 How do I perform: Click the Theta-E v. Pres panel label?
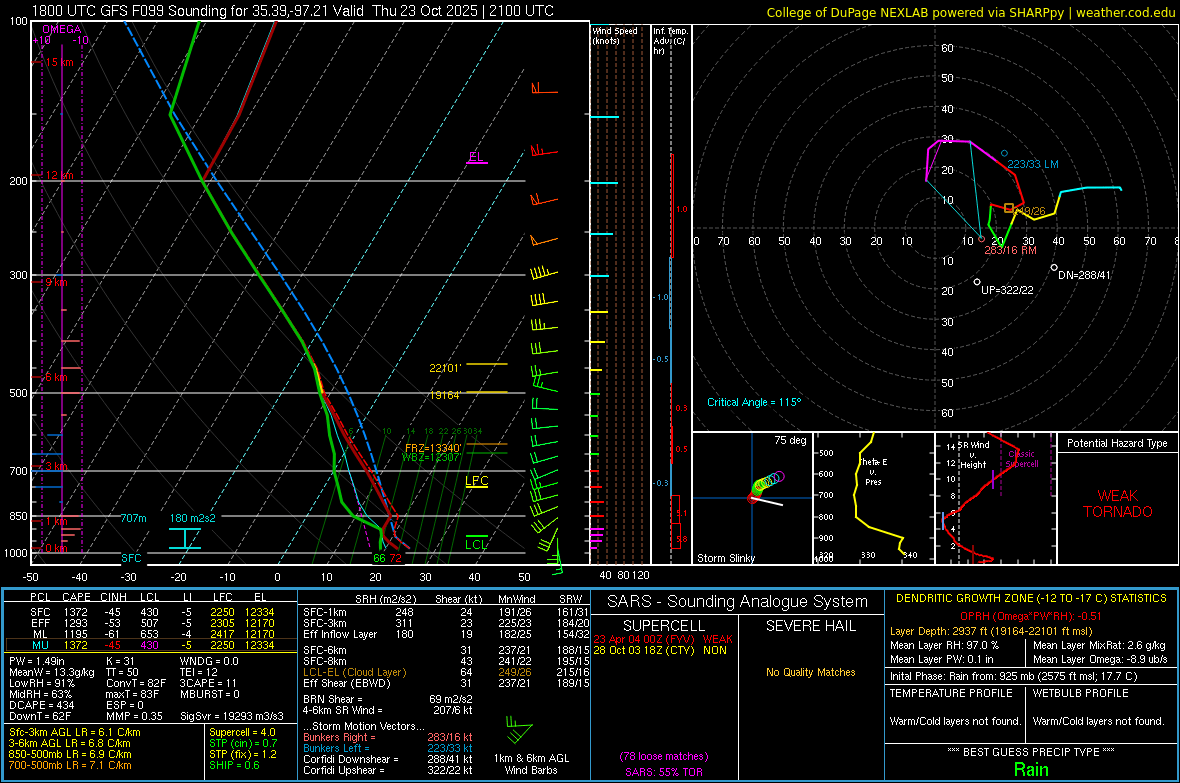[x=873, y=471]
